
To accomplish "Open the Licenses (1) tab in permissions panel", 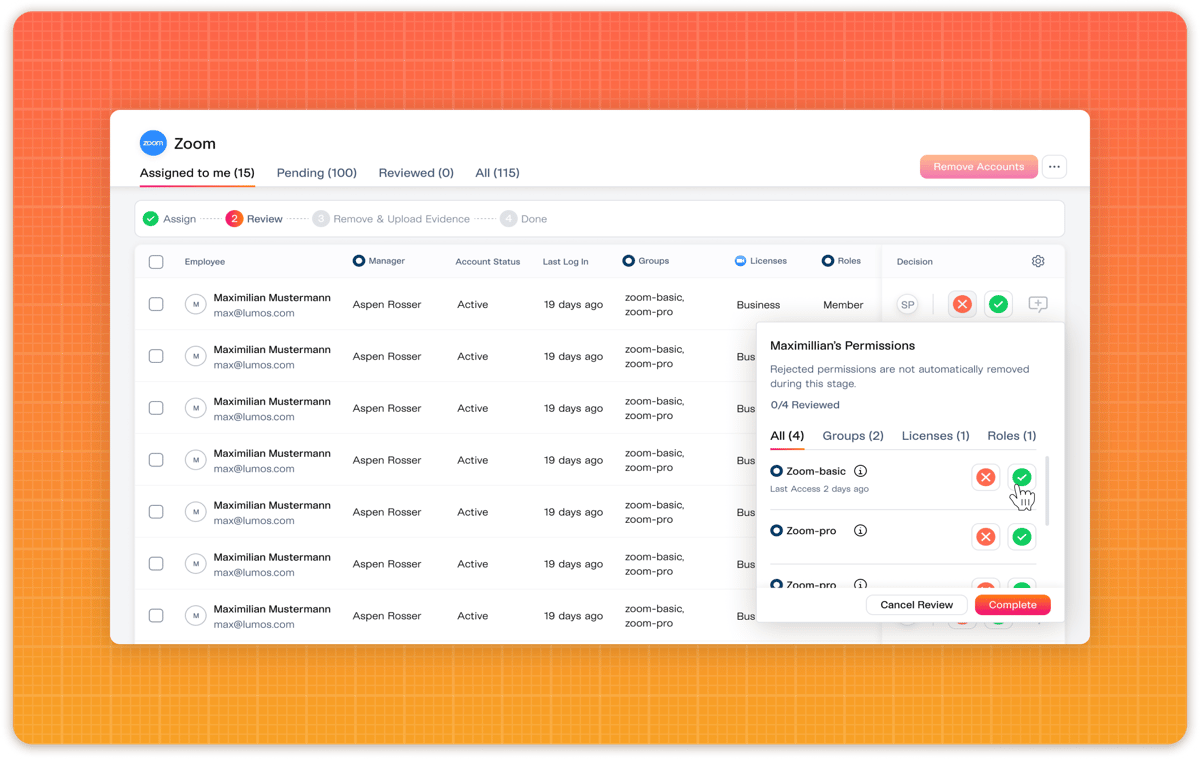I will 934,436.
